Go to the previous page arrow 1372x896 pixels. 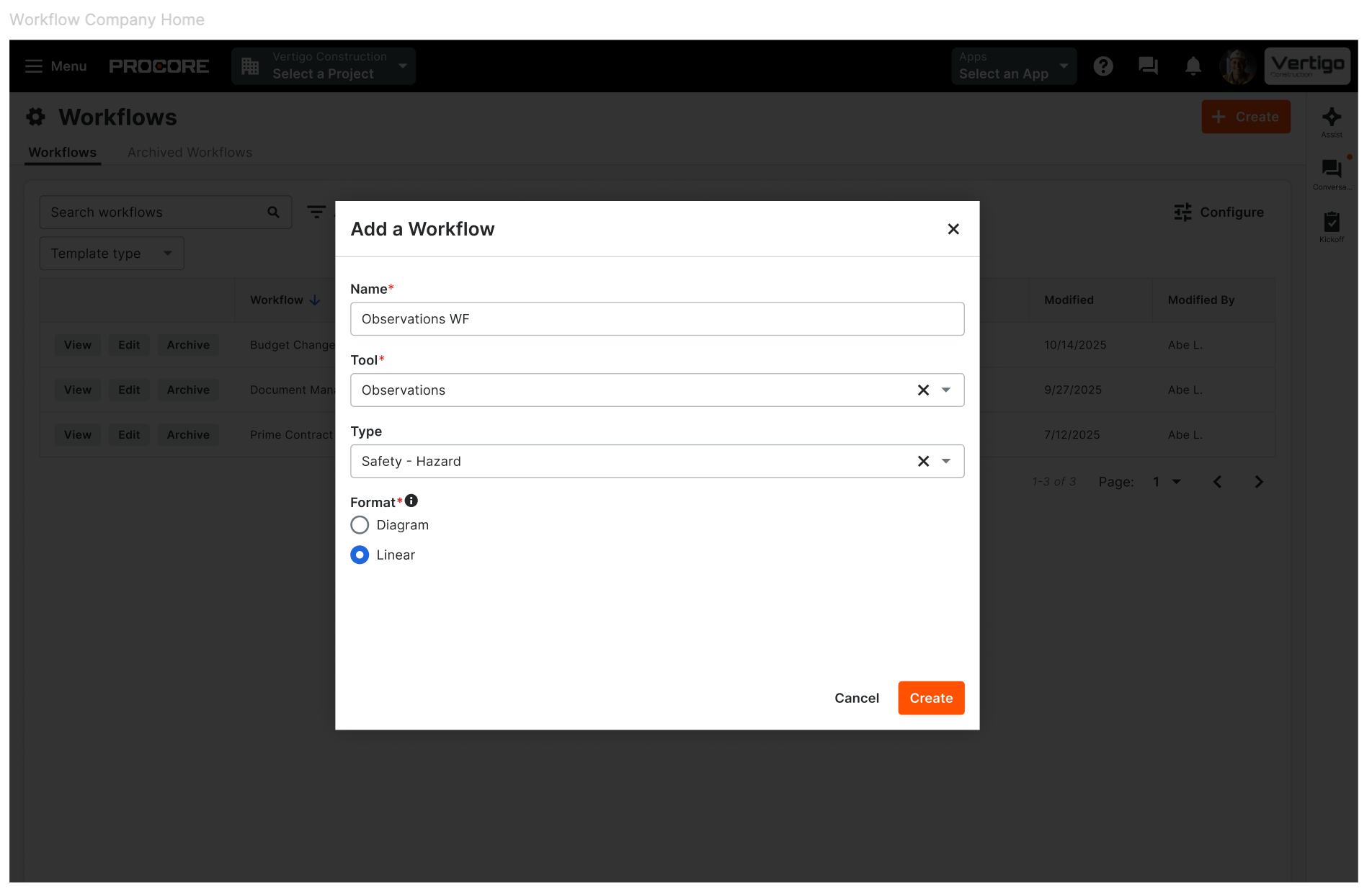tap(1217, 482)
